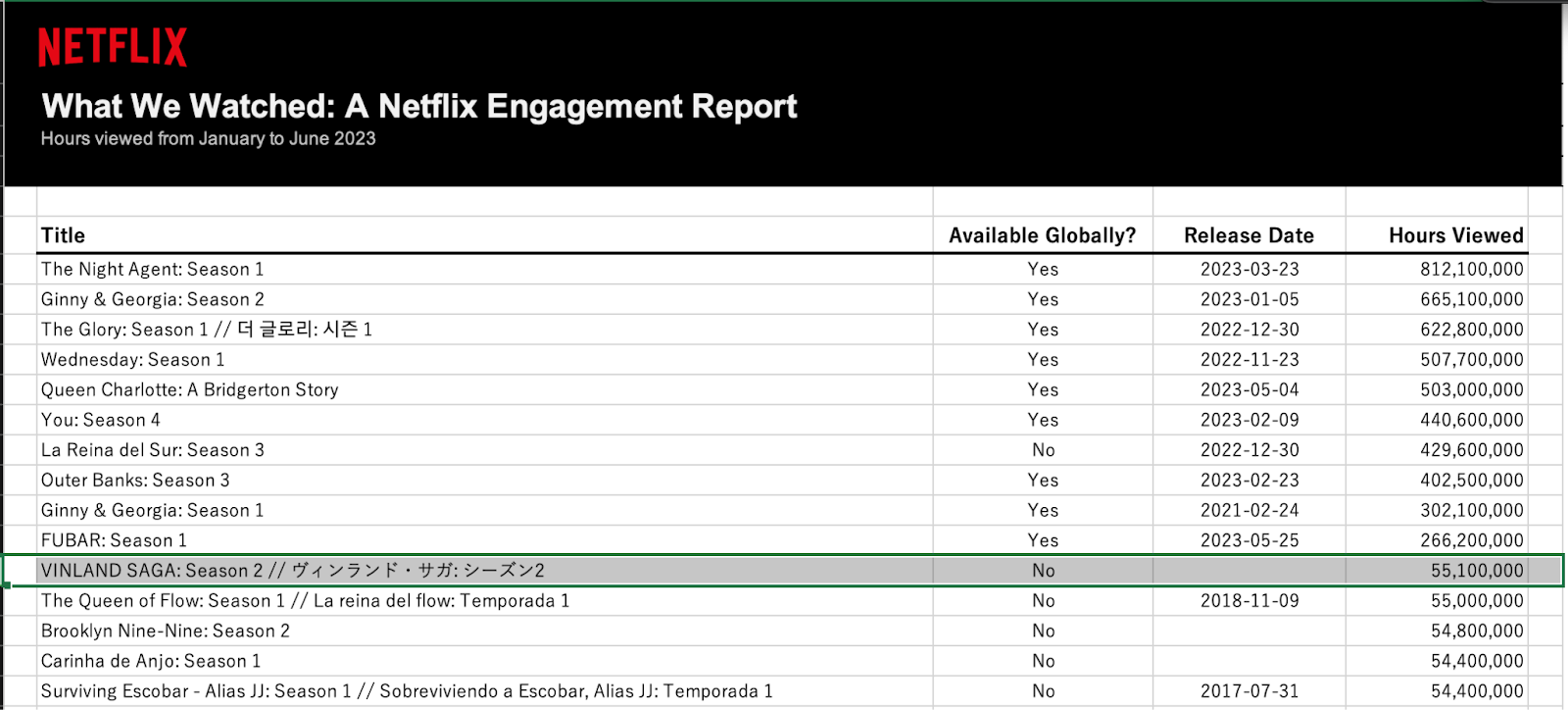Select 'Outer Banks: Season 3' title cell
The width and height of the screenshot is (1568, 710).
pos(485,481)
